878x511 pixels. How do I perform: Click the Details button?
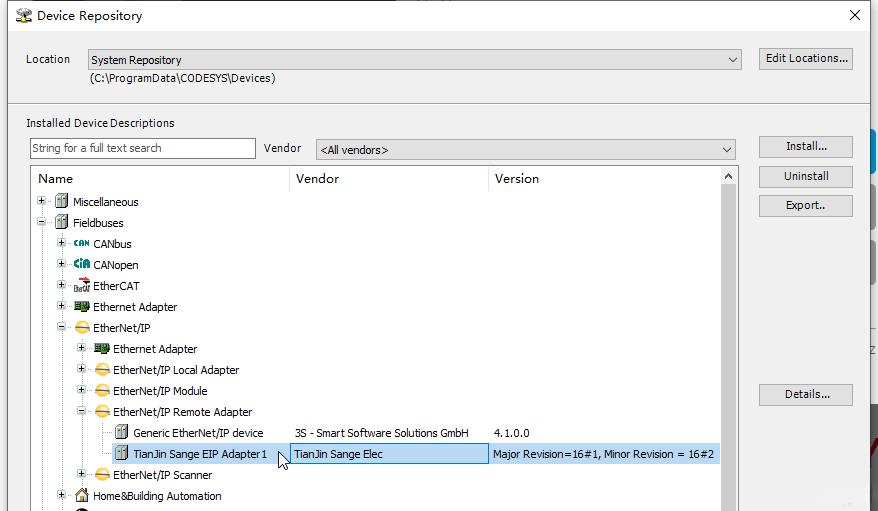pos(806,395)
